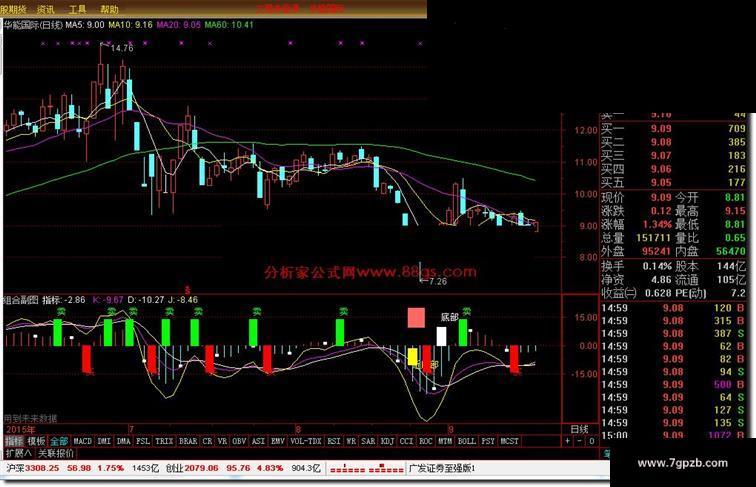Select the 模板 tab
The image size is (756, 487).
36,441
